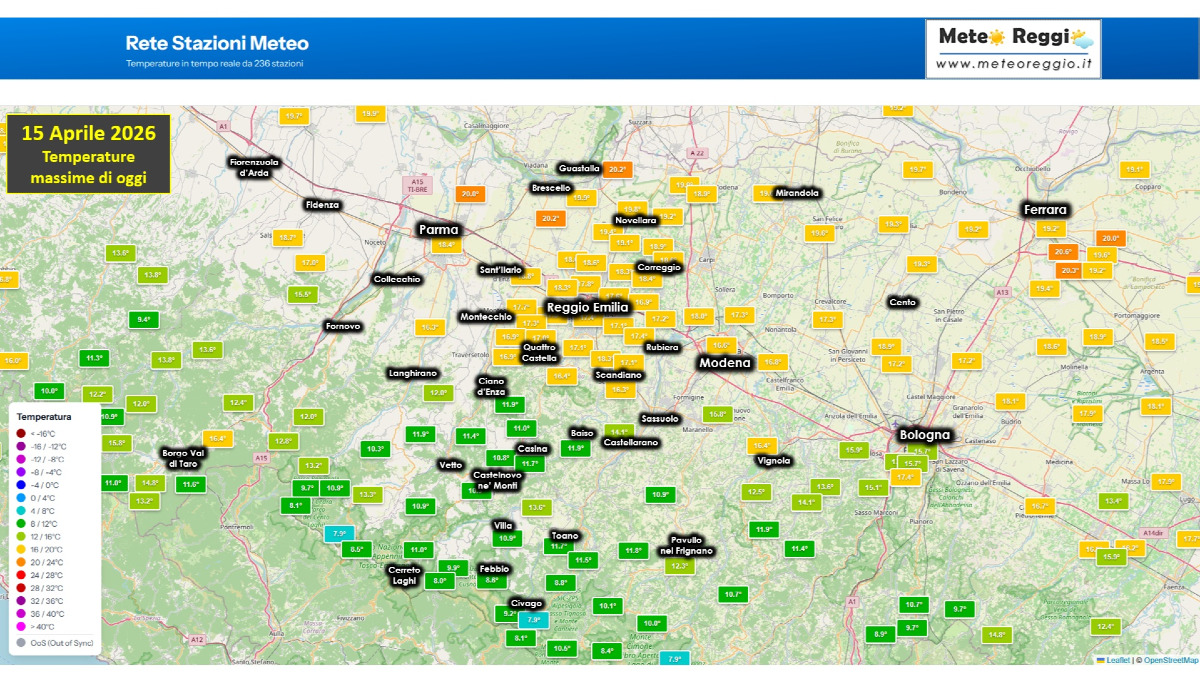Select the 17.4° marker south of Bologna
The image size is (1200, 675).
[x=905, y=477]
